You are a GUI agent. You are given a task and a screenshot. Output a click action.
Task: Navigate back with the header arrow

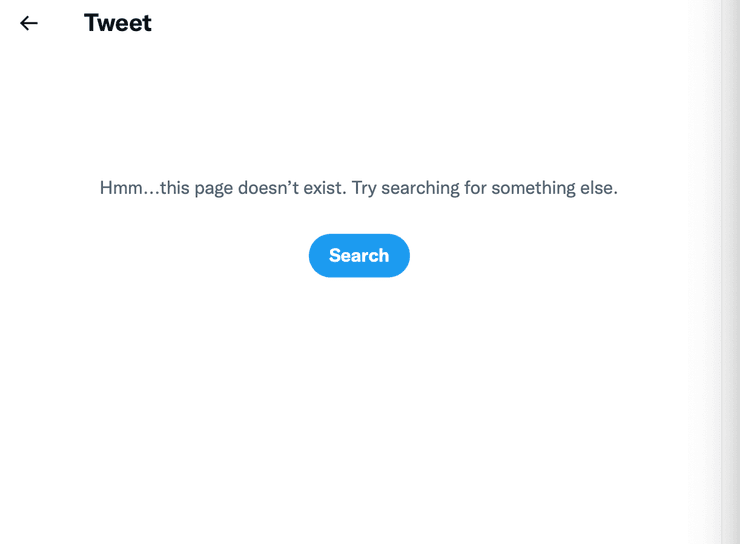(x=29, y=23)
